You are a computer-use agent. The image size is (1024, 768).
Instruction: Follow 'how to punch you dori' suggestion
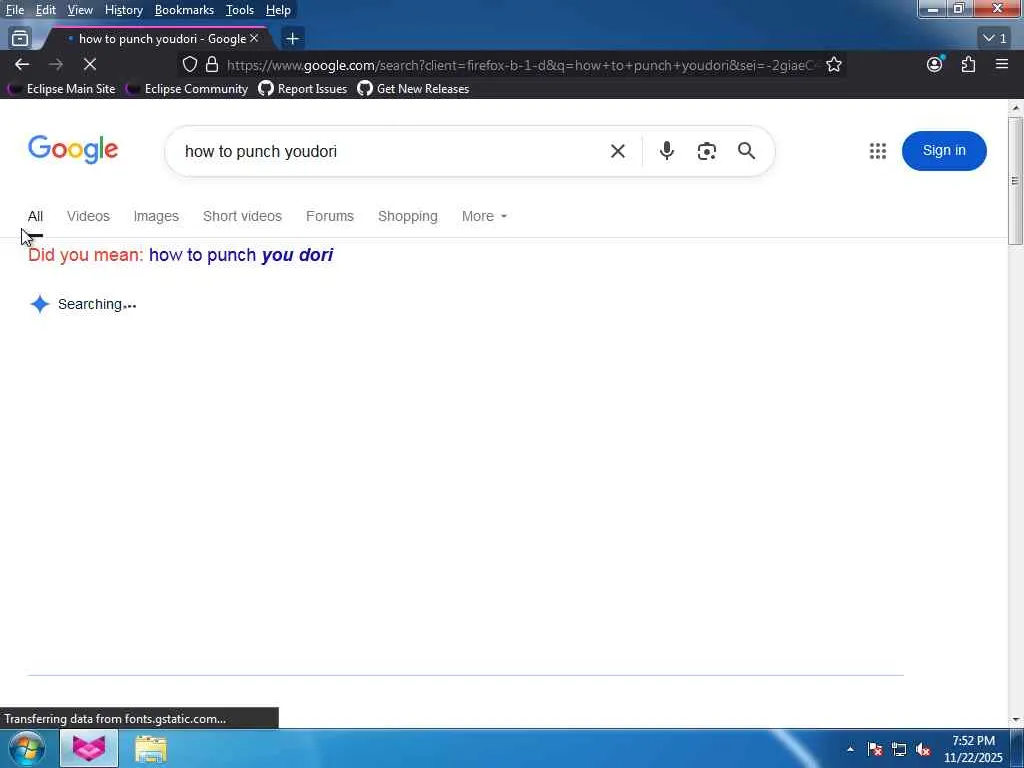(x=241, y=255)
